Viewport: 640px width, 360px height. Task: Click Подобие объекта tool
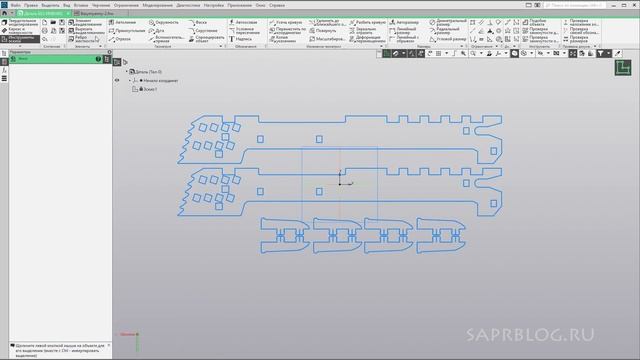point(535,22)
